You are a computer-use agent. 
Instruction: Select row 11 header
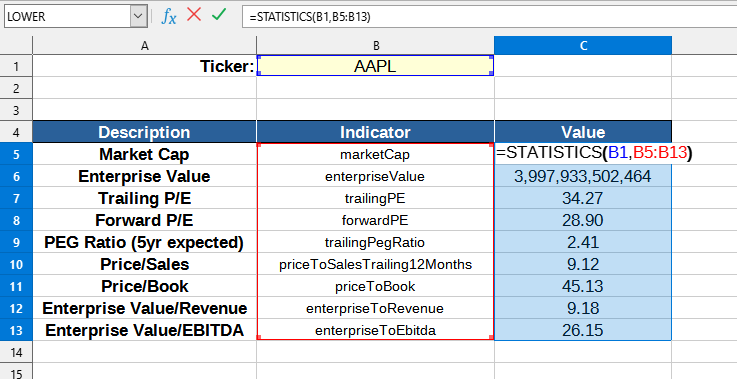(x=16, y=286)
